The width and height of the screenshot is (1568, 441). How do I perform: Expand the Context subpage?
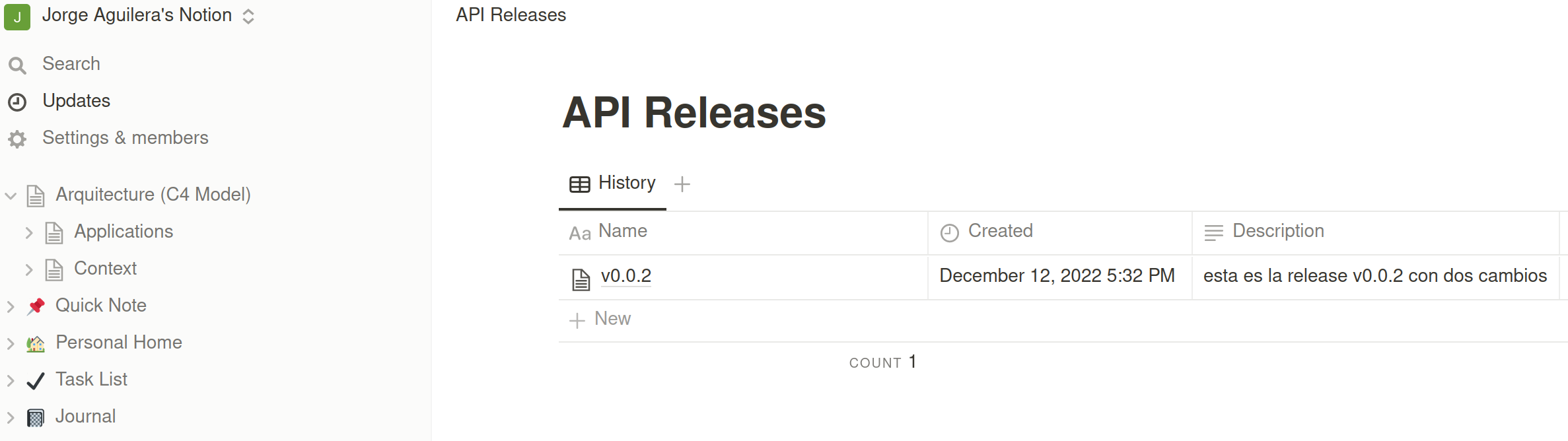pyautogui.click(x=29, y=269)
